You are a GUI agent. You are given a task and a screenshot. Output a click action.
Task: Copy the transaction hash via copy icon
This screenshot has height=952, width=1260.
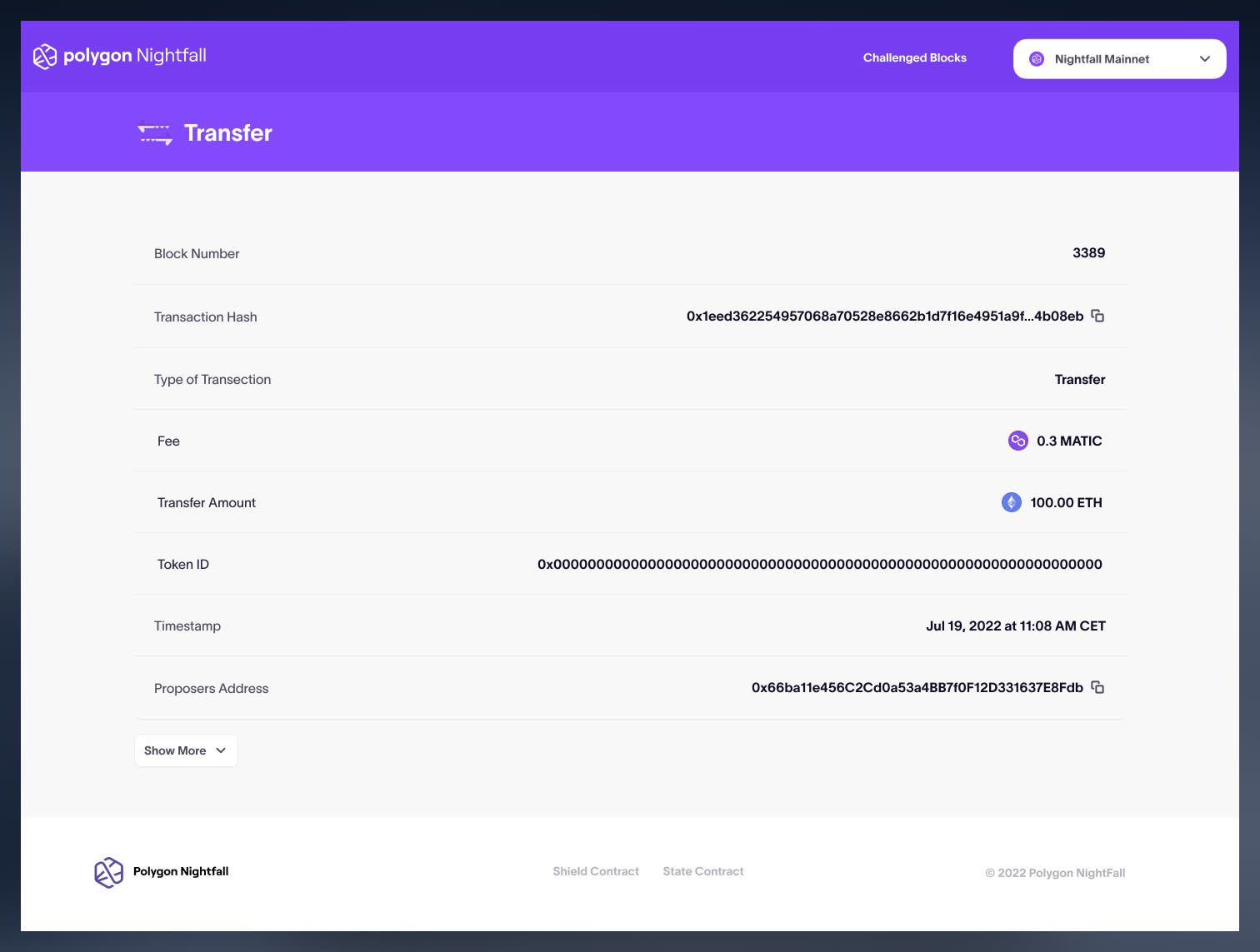click(1097, 316)
